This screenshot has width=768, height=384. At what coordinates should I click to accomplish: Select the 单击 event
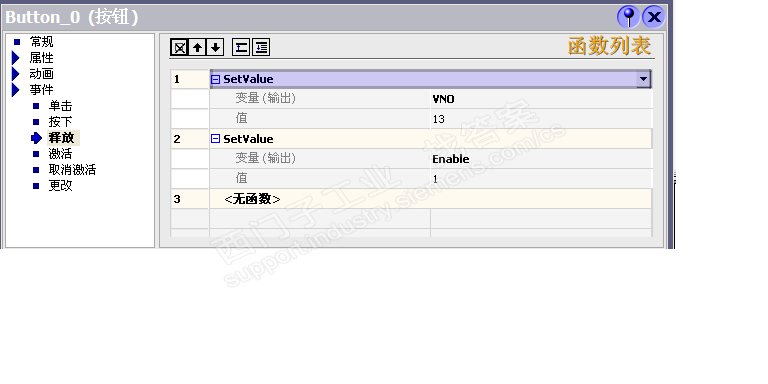[x=60, y=106]
